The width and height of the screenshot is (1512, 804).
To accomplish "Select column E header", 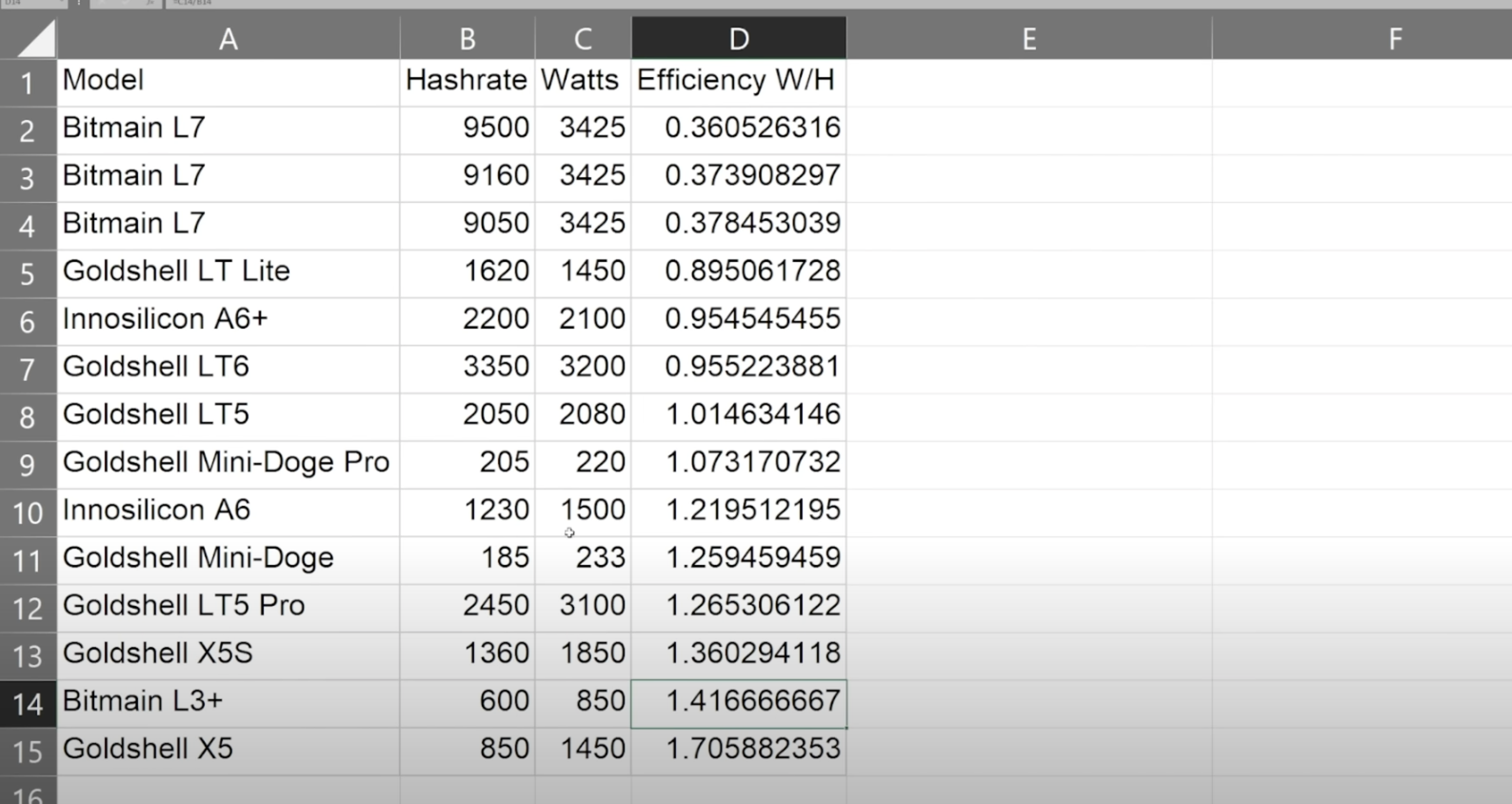I will pos(1028,39).
